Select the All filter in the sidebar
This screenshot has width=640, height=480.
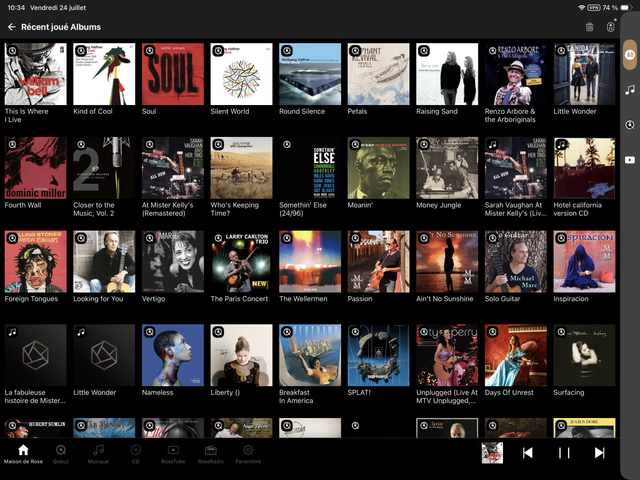coord(630,55)
